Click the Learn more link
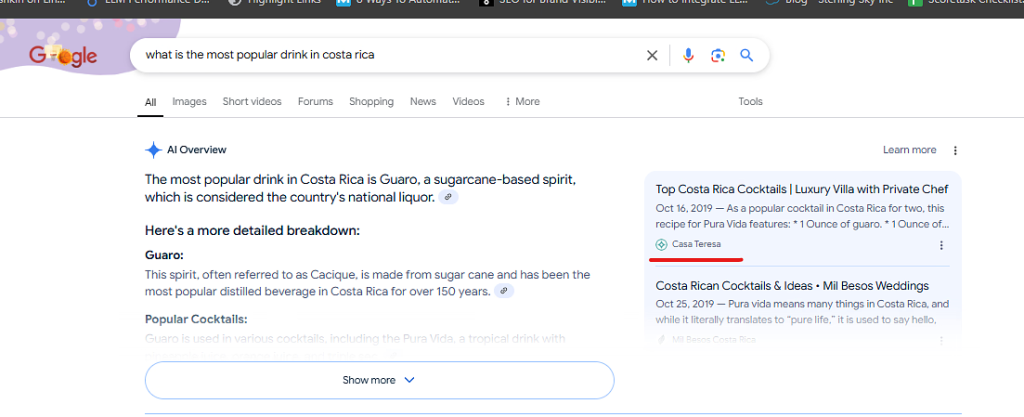The height and width of the screenshot is (417, 1024). tap(910, 150)
